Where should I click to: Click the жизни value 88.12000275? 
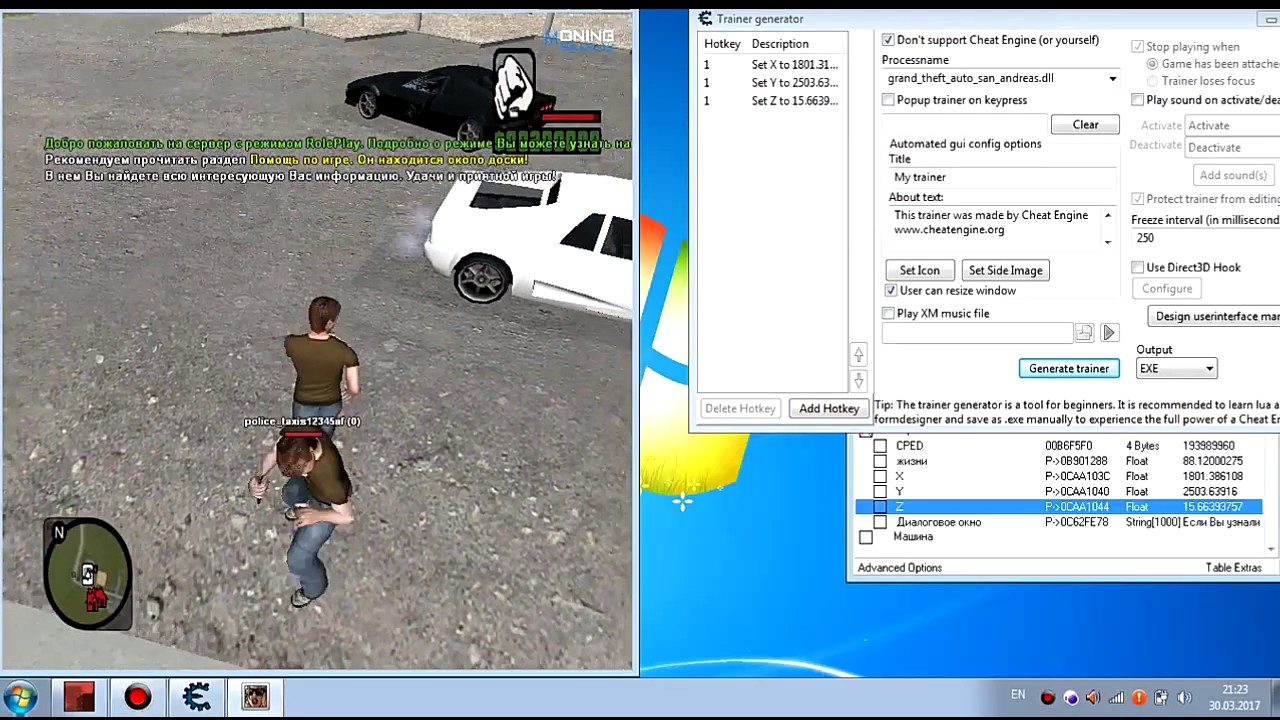point(1212,461)
